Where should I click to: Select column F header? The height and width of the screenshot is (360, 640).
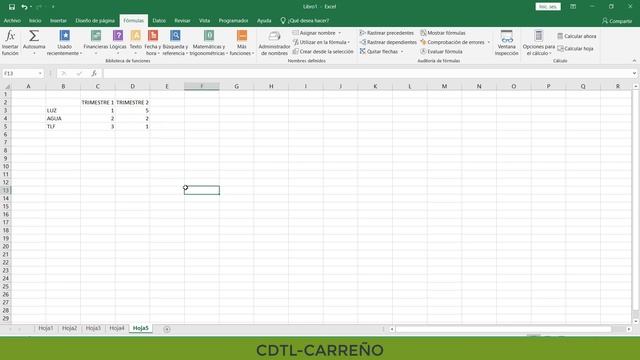[202, 86]
